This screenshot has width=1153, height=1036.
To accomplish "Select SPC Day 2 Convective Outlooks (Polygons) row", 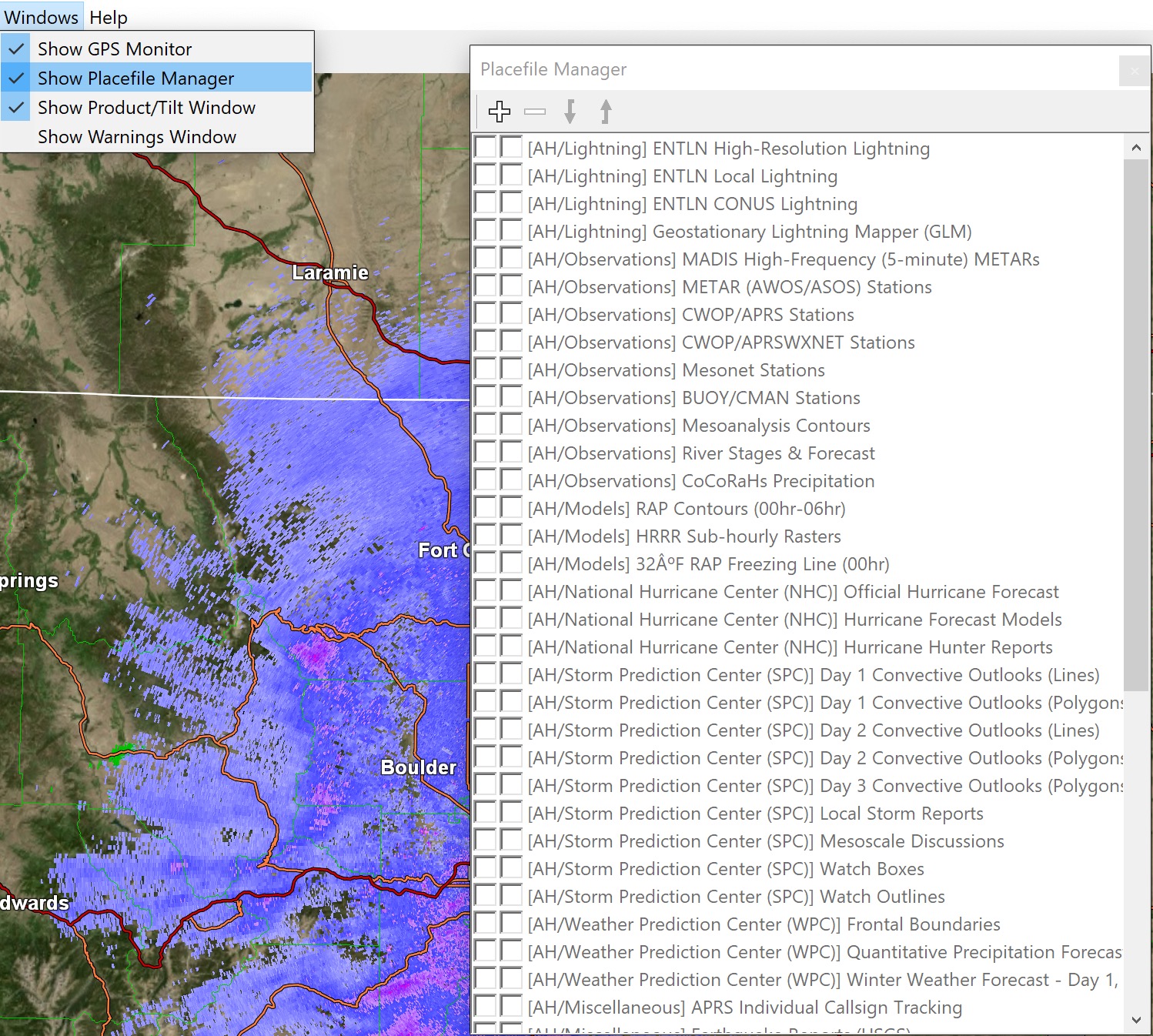I will point(797,758).
